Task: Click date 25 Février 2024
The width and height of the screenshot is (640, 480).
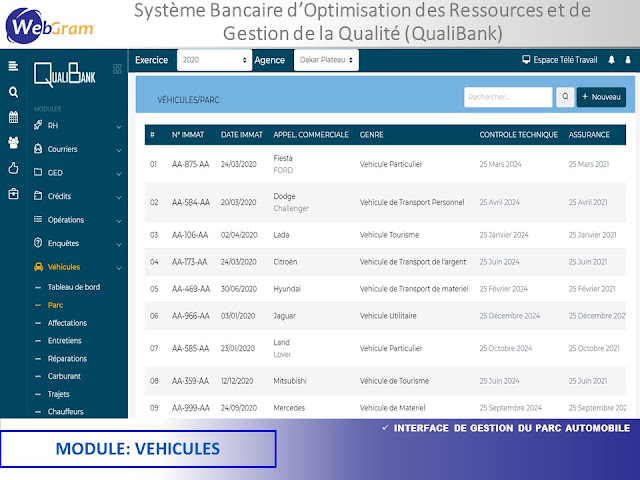Action: 504,289
